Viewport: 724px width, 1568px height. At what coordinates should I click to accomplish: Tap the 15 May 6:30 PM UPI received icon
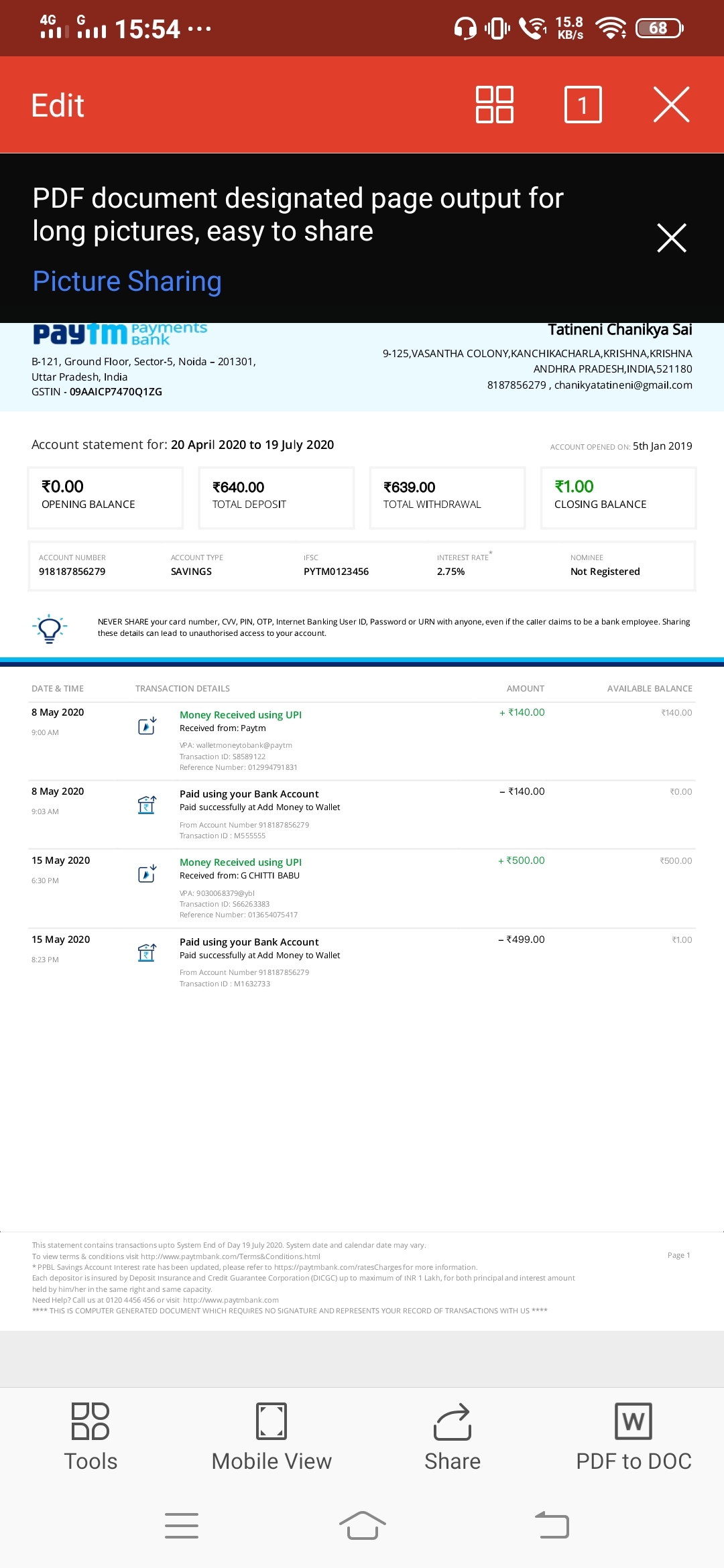point(147,874)
